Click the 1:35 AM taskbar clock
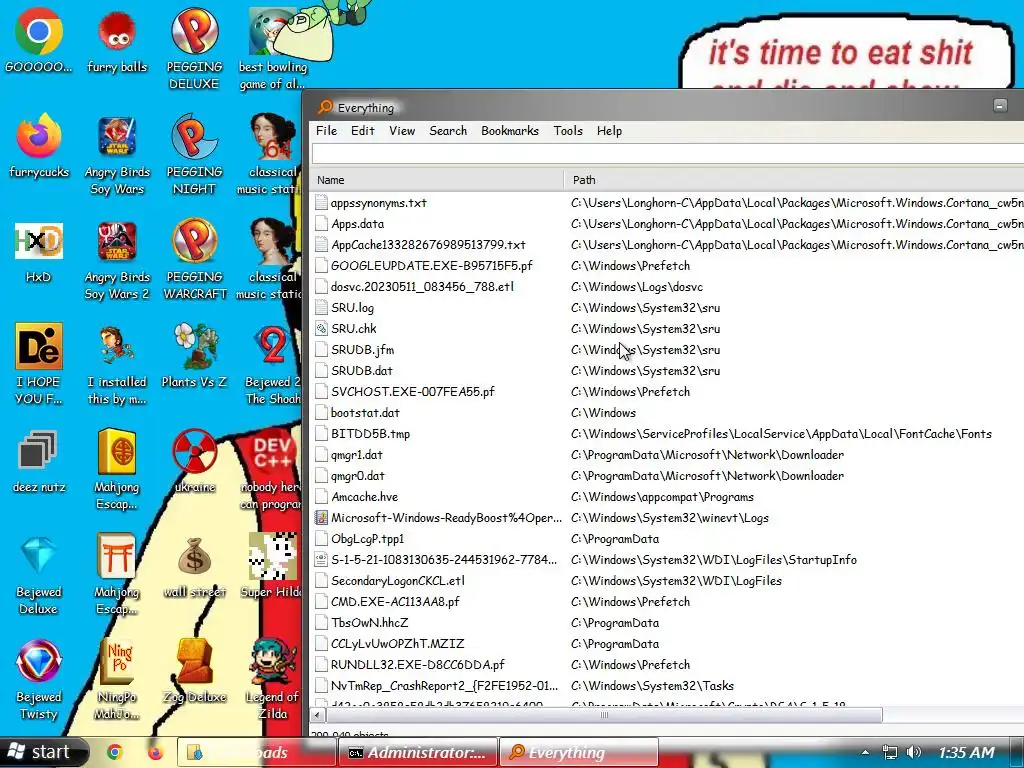This screenshot has width=1024, height=768. (966, 752)
